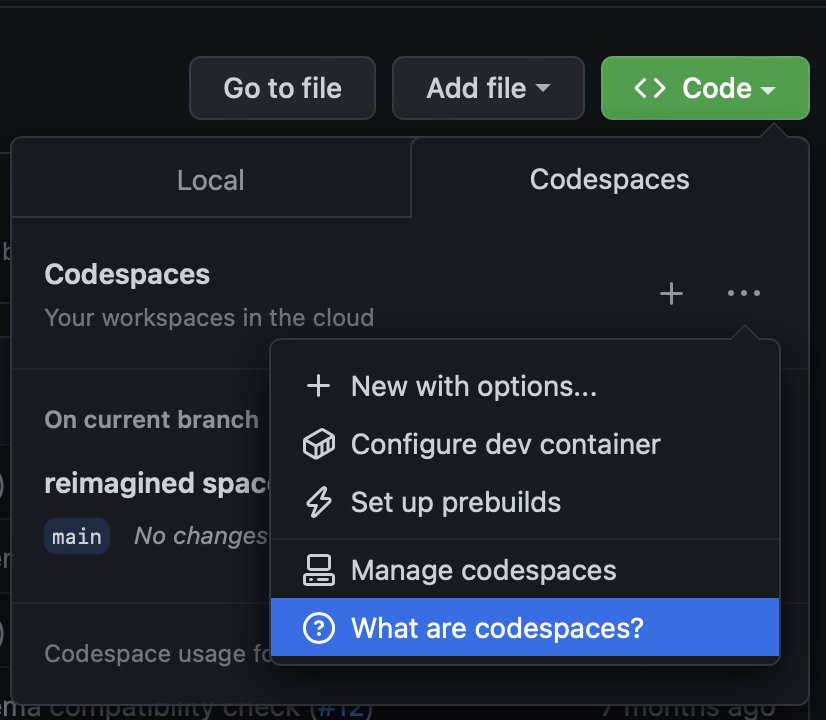Create a codespace with the plus icon
826x720 pixels.
671,293
